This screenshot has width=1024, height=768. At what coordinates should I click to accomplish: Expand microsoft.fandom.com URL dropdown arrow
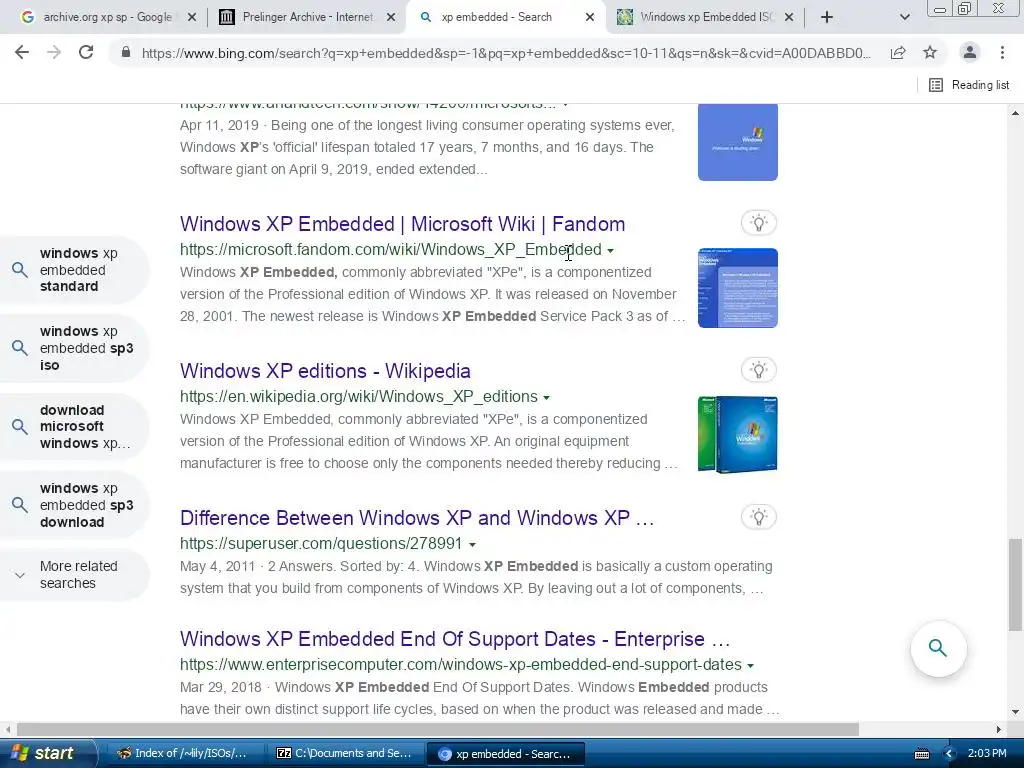[x=611, y=251]
